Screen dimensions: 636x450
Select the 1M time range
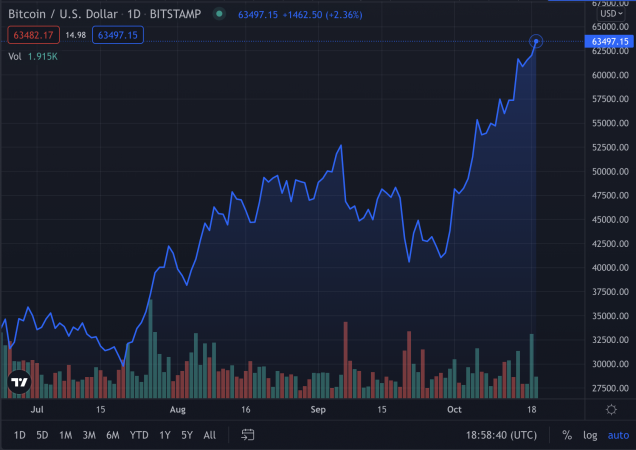pos(65,435)
